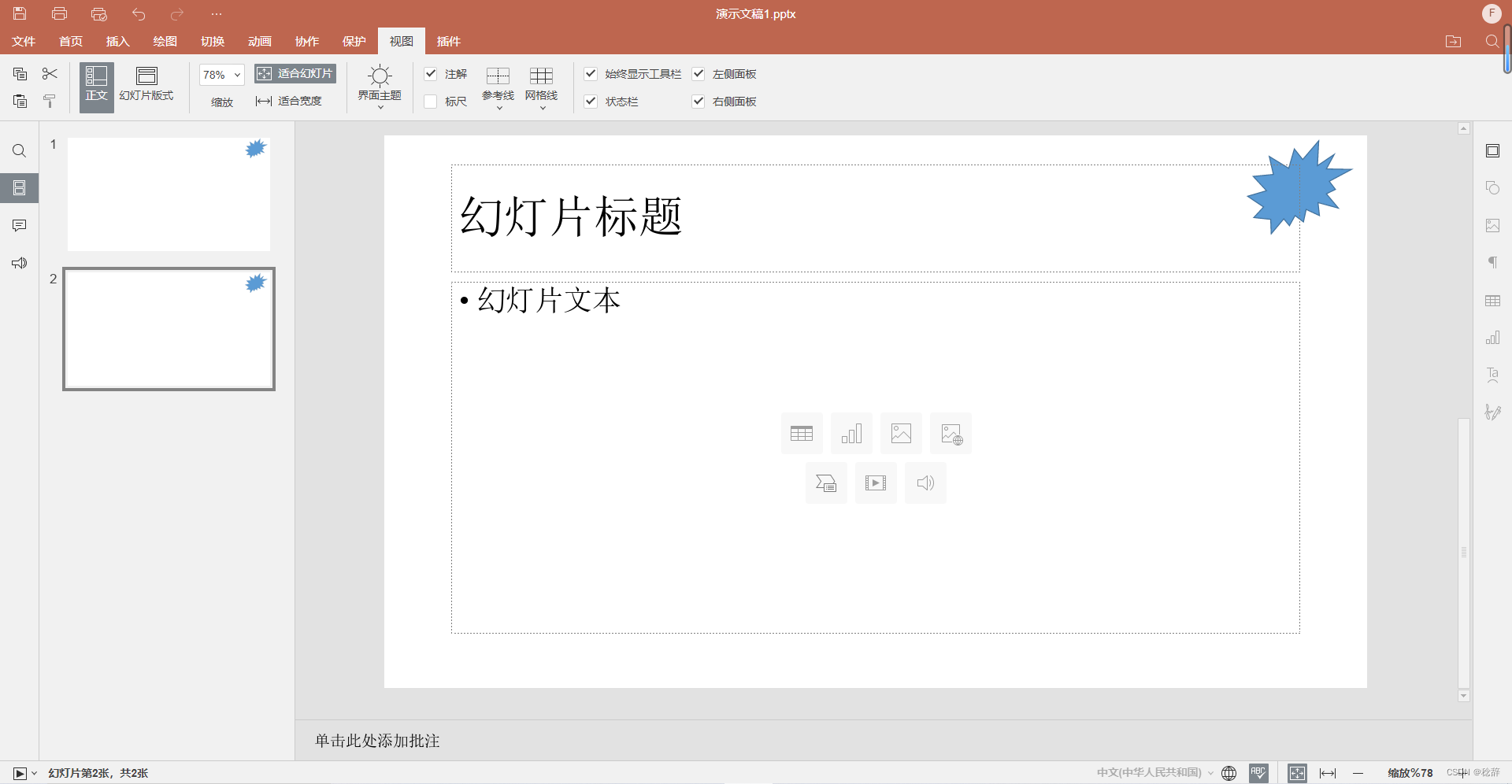This screenshot has height=784, width=1512.
Task: Switch to the 绘图 tab
Action: click(165, 41)
